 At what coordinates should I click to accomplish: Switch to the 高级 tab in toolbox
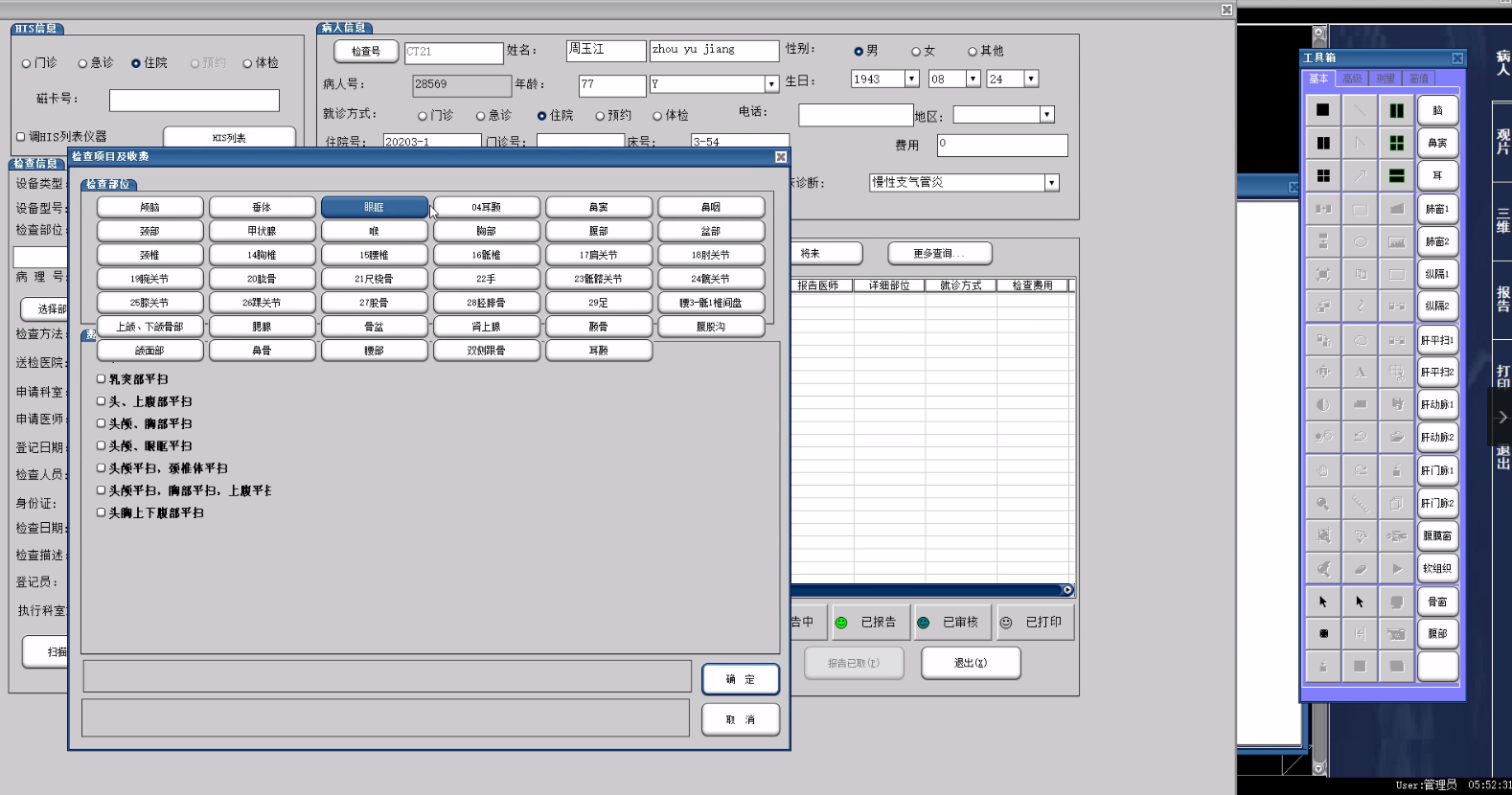pos(1352,79)
